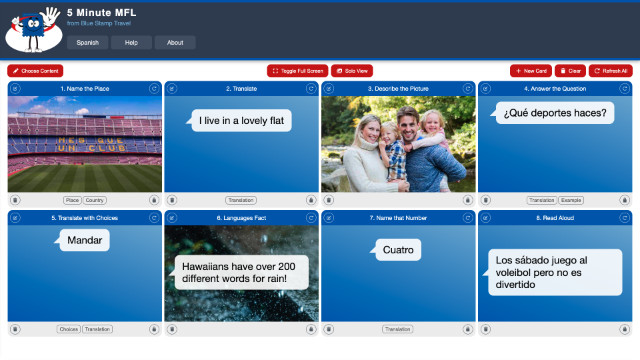Screen dimensions: 640x360
Task: Edit the '6. Languages Fact' card
Action: tap(172, 218)
